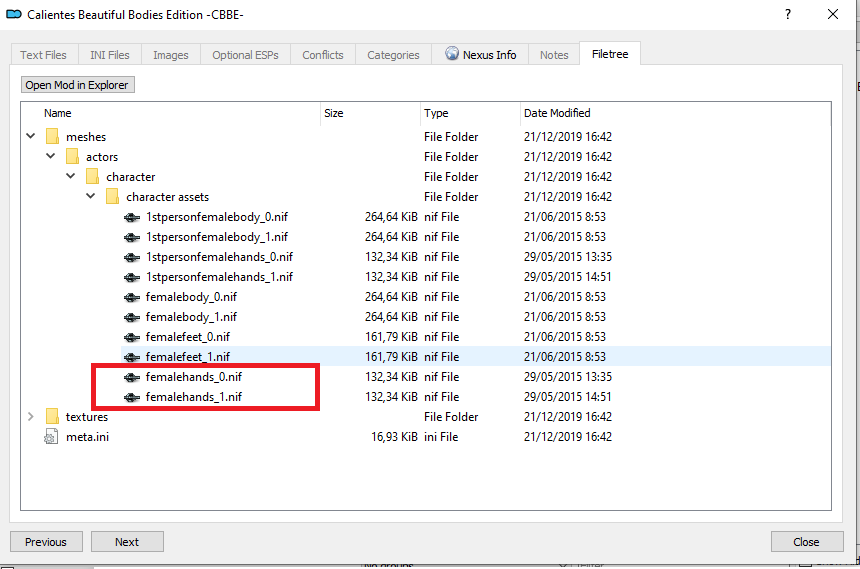
Task: Go to the Previous mod
Action: 46,542
